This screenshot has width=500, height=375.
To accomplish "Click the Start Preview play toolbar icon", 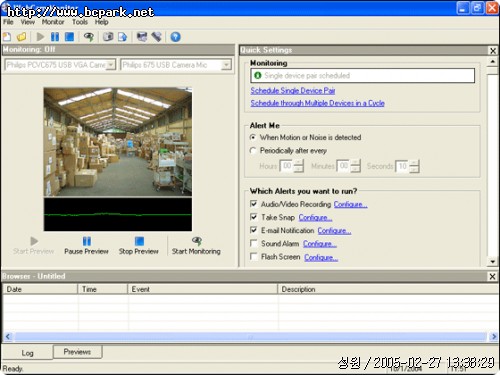I will (x=40, y=37).
